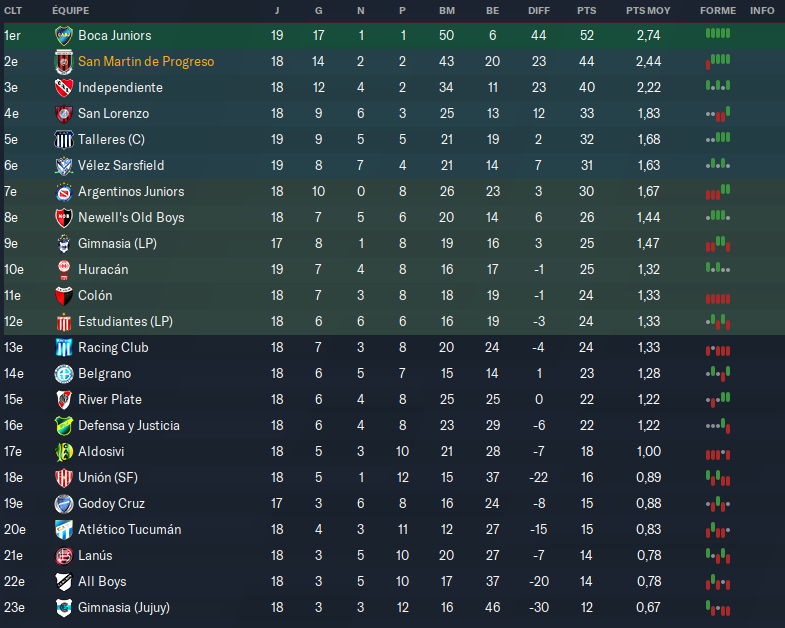The image size is (785, 628).
Task: Open Argentinos Juniors team link
Action: 131,192
